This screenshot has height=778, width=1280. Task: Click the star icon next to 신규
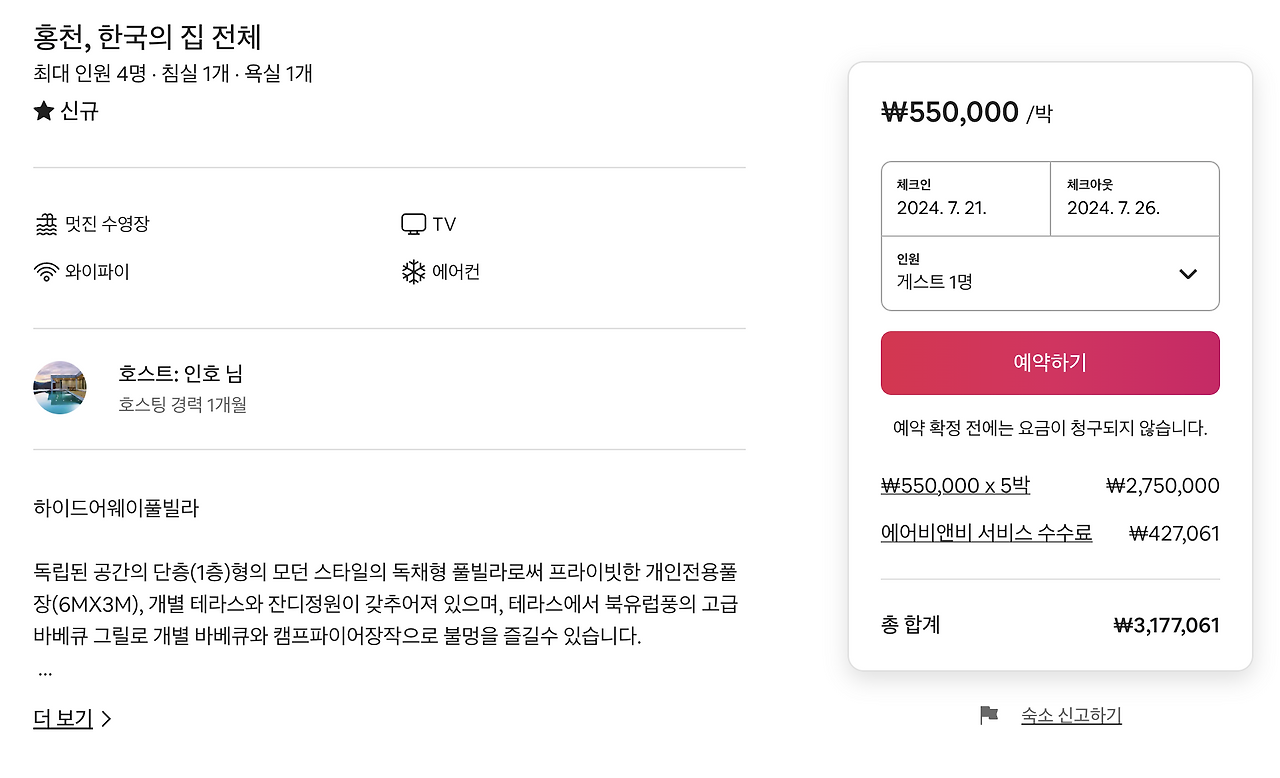(x=43, y=111)
